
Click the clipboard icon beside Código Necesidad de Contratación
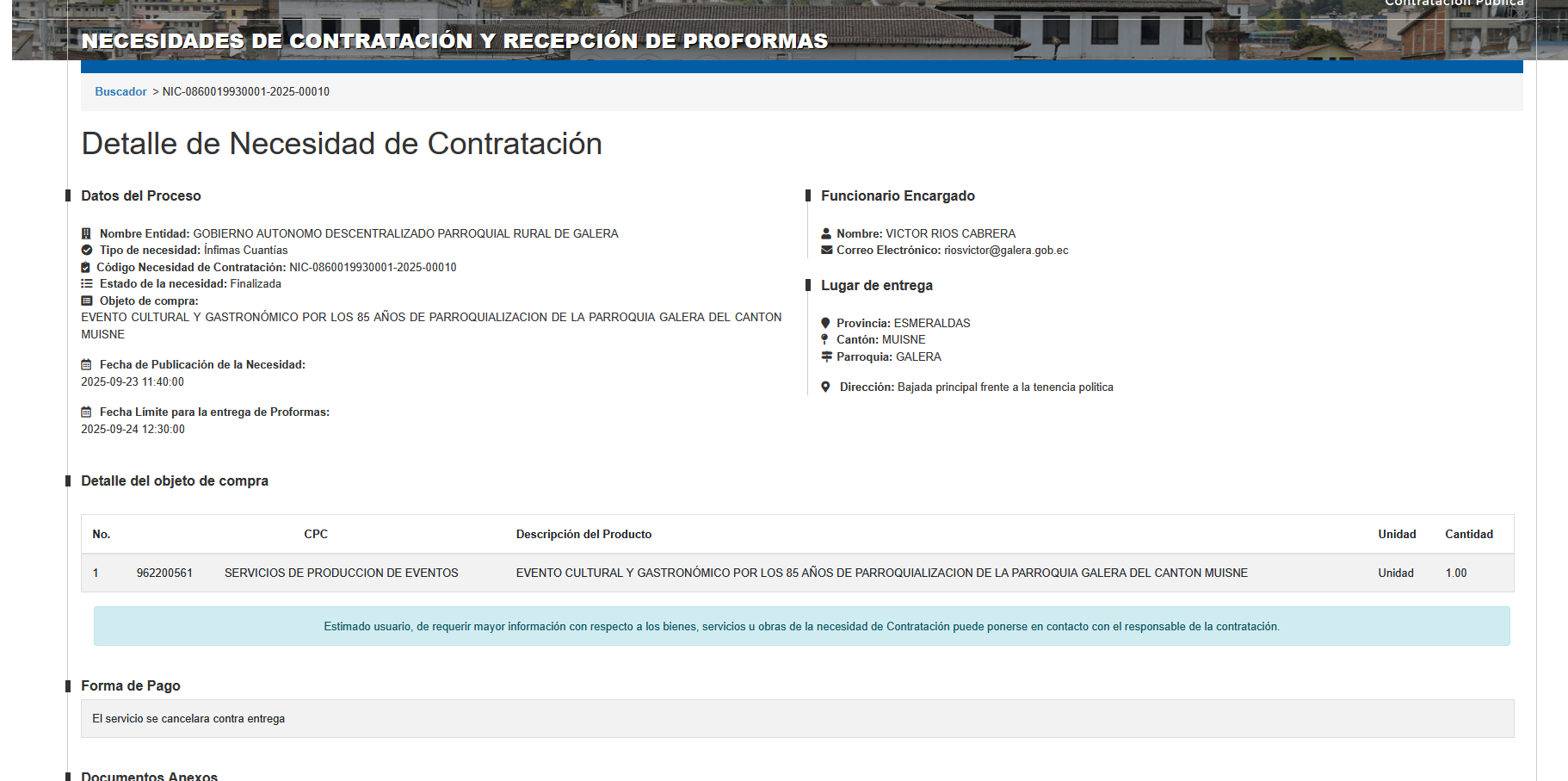pyautogui.click(x=85, y=268)
